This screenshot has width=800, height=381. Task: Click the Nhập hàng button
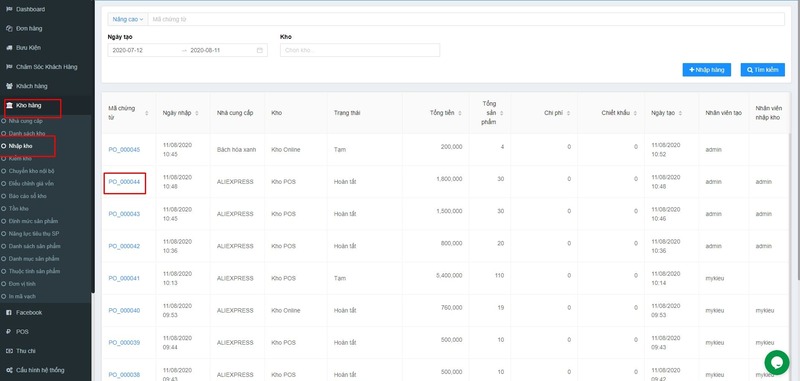point(707,70)
